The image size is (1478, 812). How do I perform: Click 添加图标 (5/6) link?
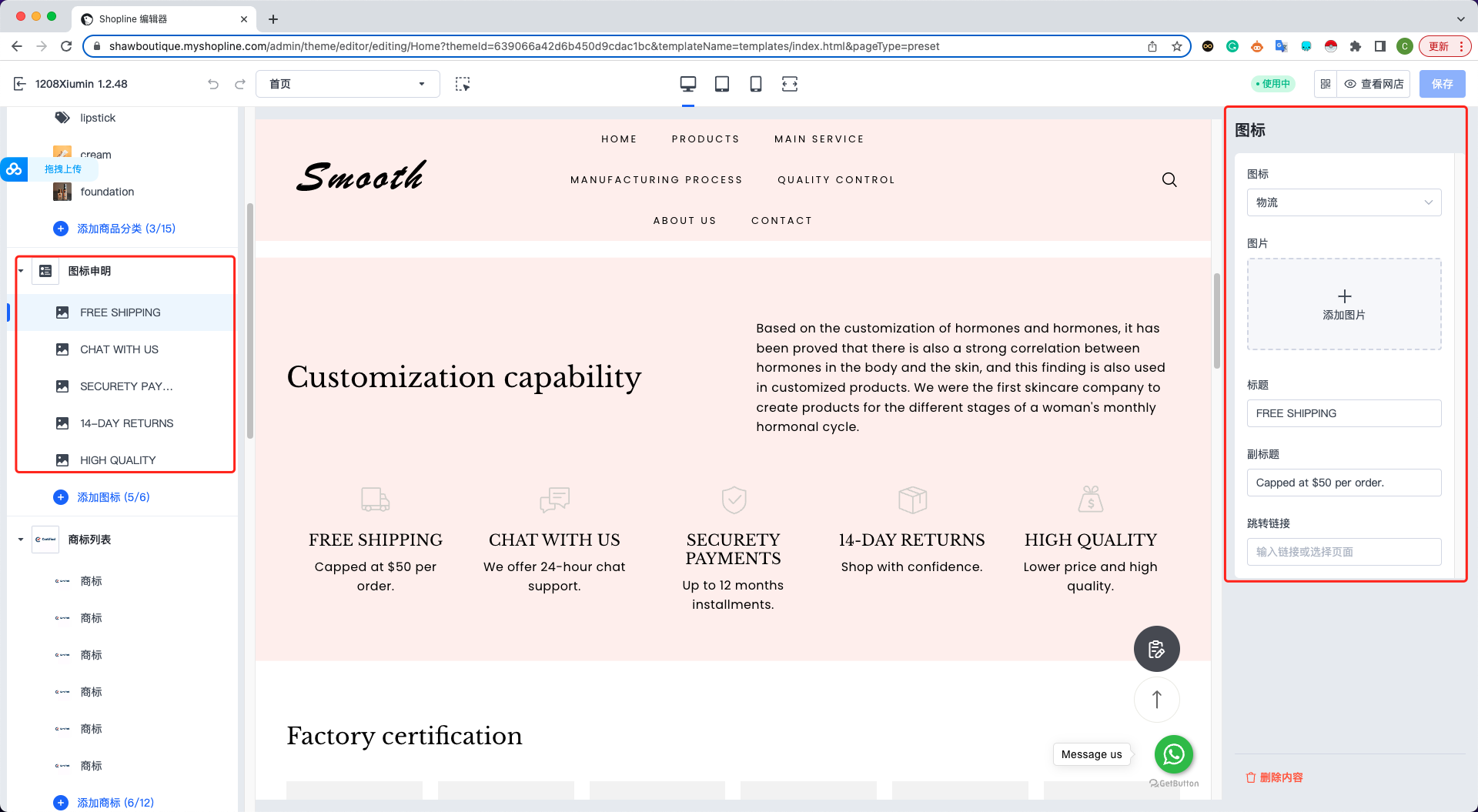click(x=113, y=497)
